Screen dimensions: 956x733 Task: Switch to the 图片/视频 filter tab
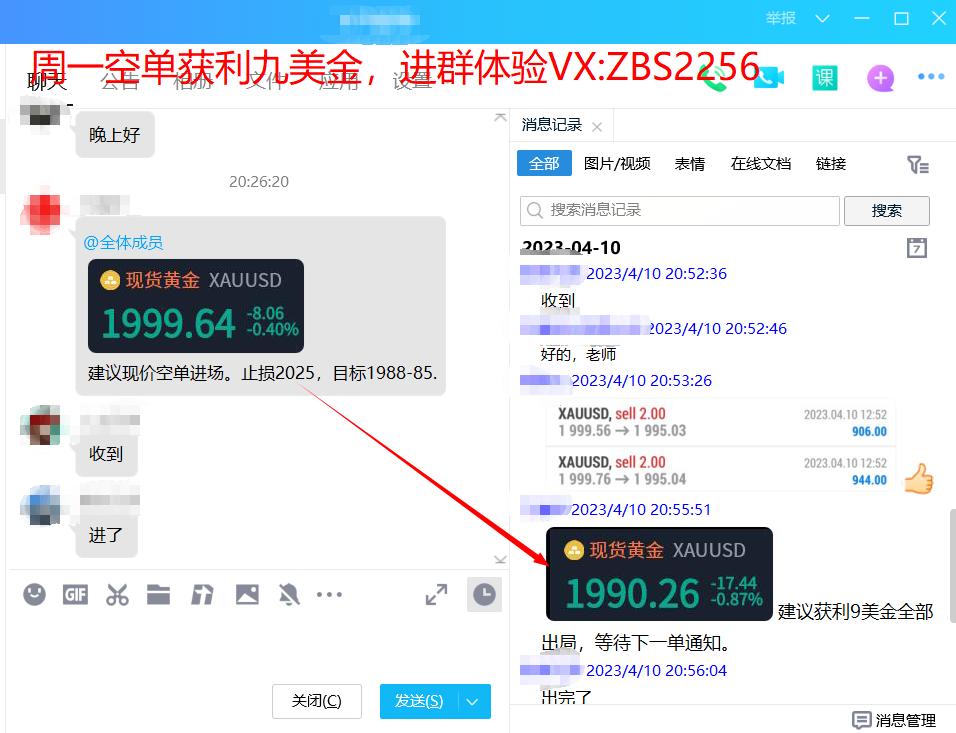click(x=617, y=164)
